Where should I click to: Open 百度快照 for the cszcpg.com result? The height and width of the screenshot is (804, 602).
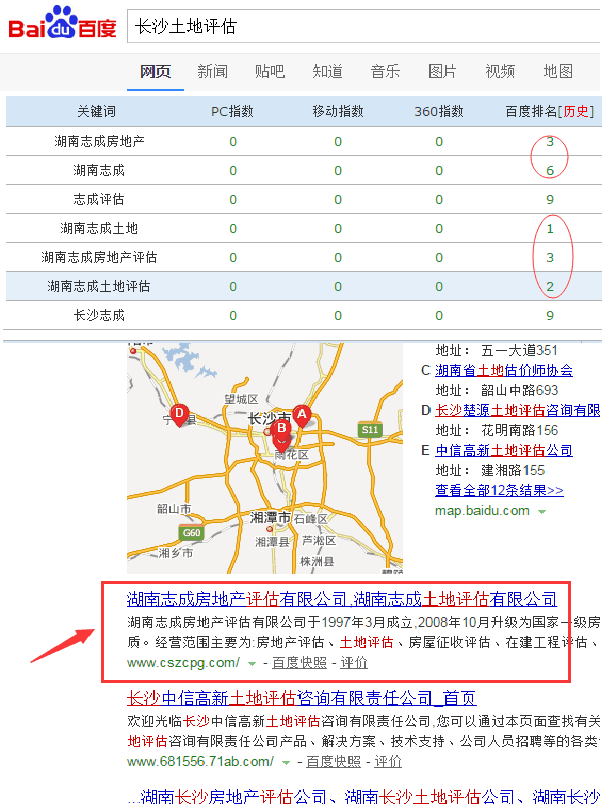299,663
